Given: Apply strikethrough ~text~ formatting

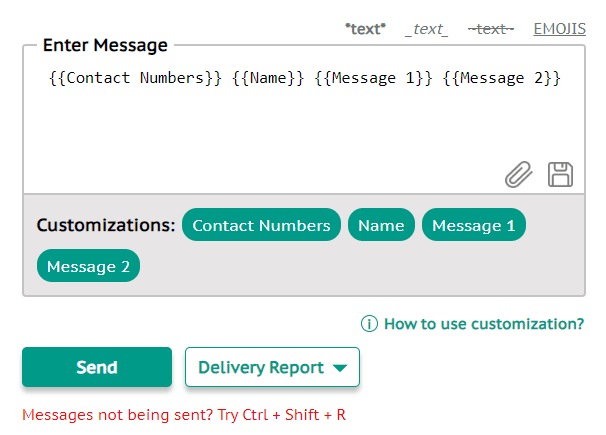Looking at the screenshot, I should 491,29.
